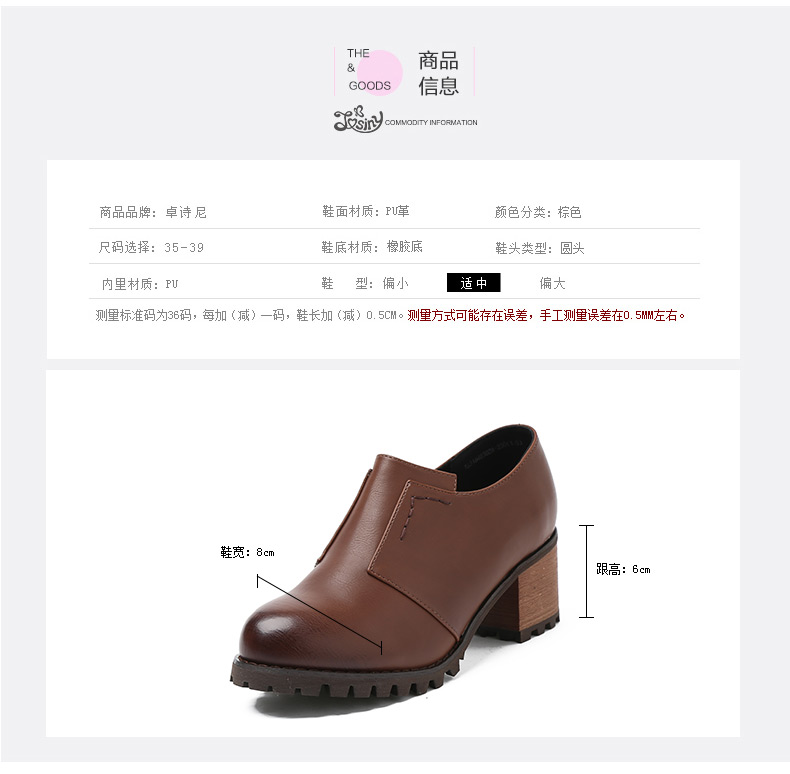
Task: Click the Josiny brand logo
Action: click(358, 119)
